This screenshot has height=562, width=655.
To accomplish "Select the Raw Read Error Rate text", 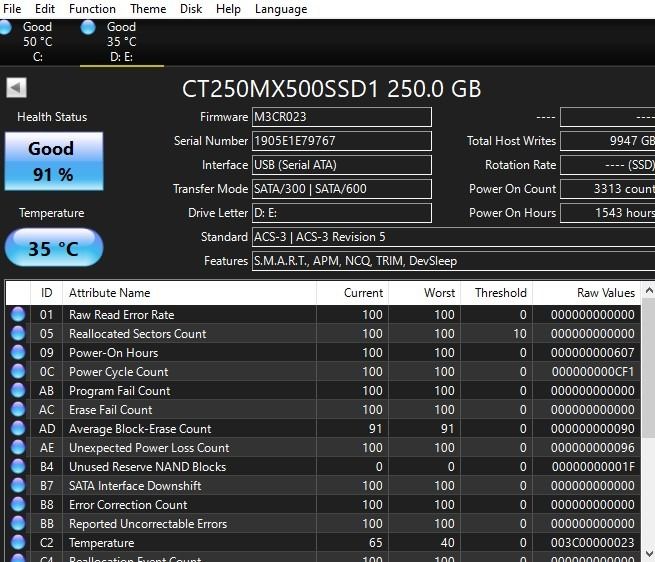I will pyautogui.click(x=122, y=315).
